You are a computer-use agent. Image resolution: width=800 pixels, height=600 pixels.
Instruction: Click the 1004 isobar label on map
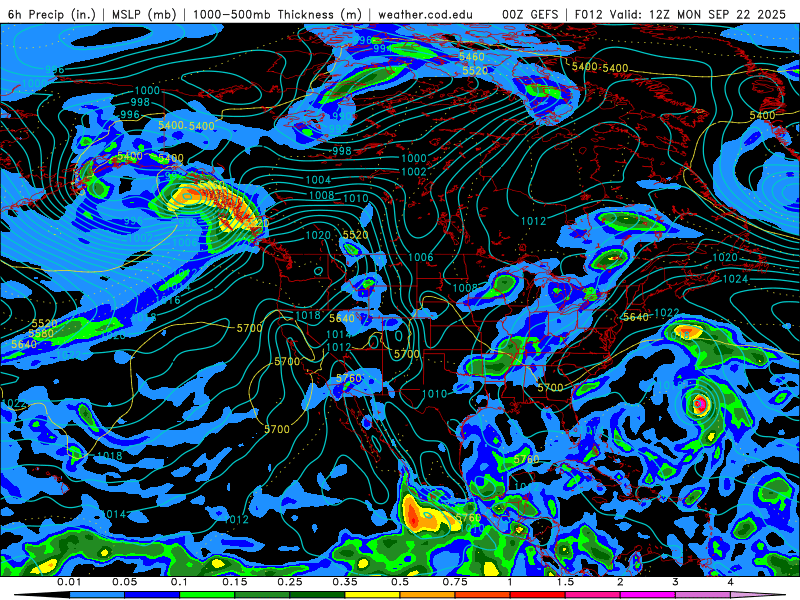coord(318,180)
